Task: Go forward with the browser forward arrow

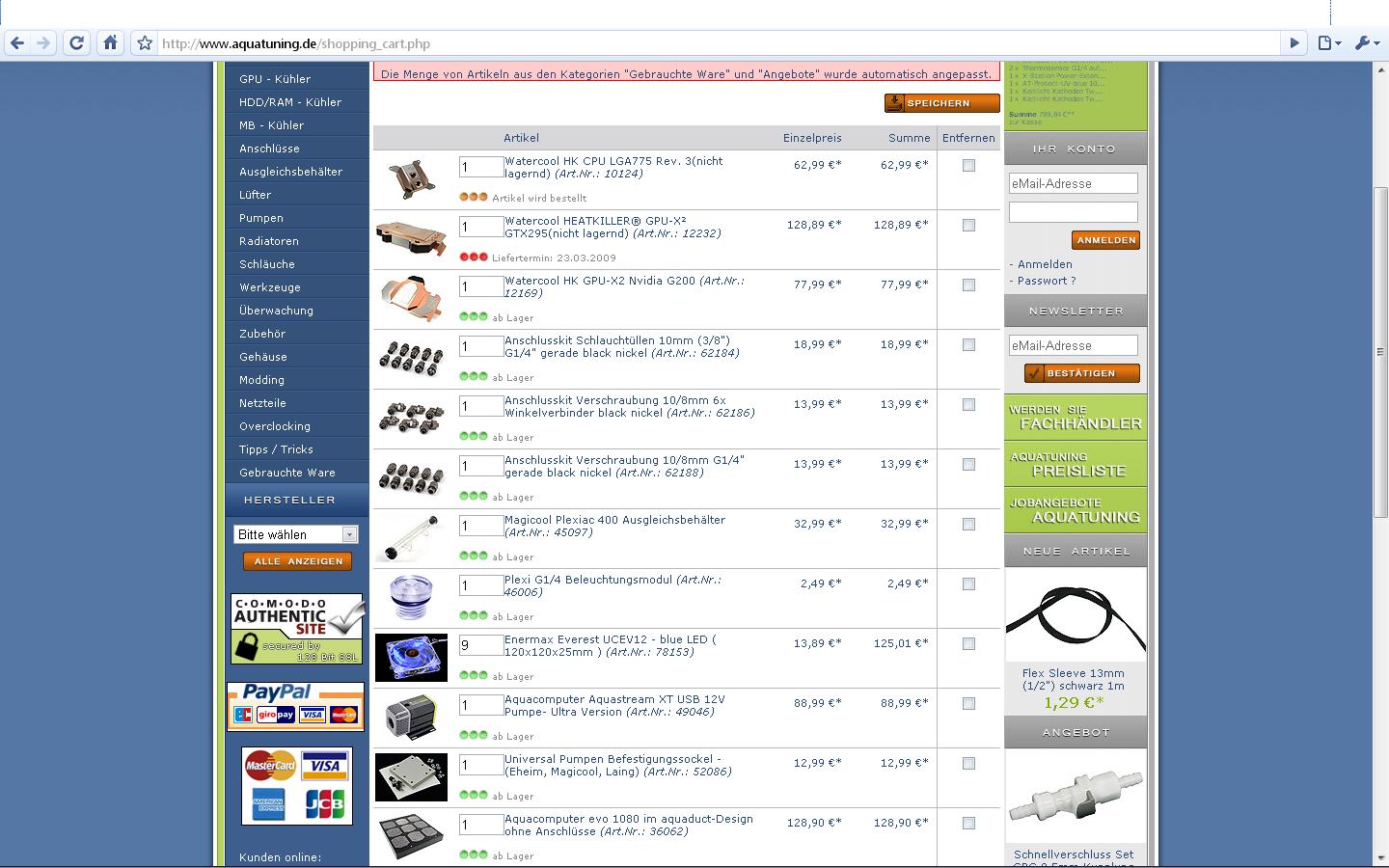Action: [x=43, y=43]
